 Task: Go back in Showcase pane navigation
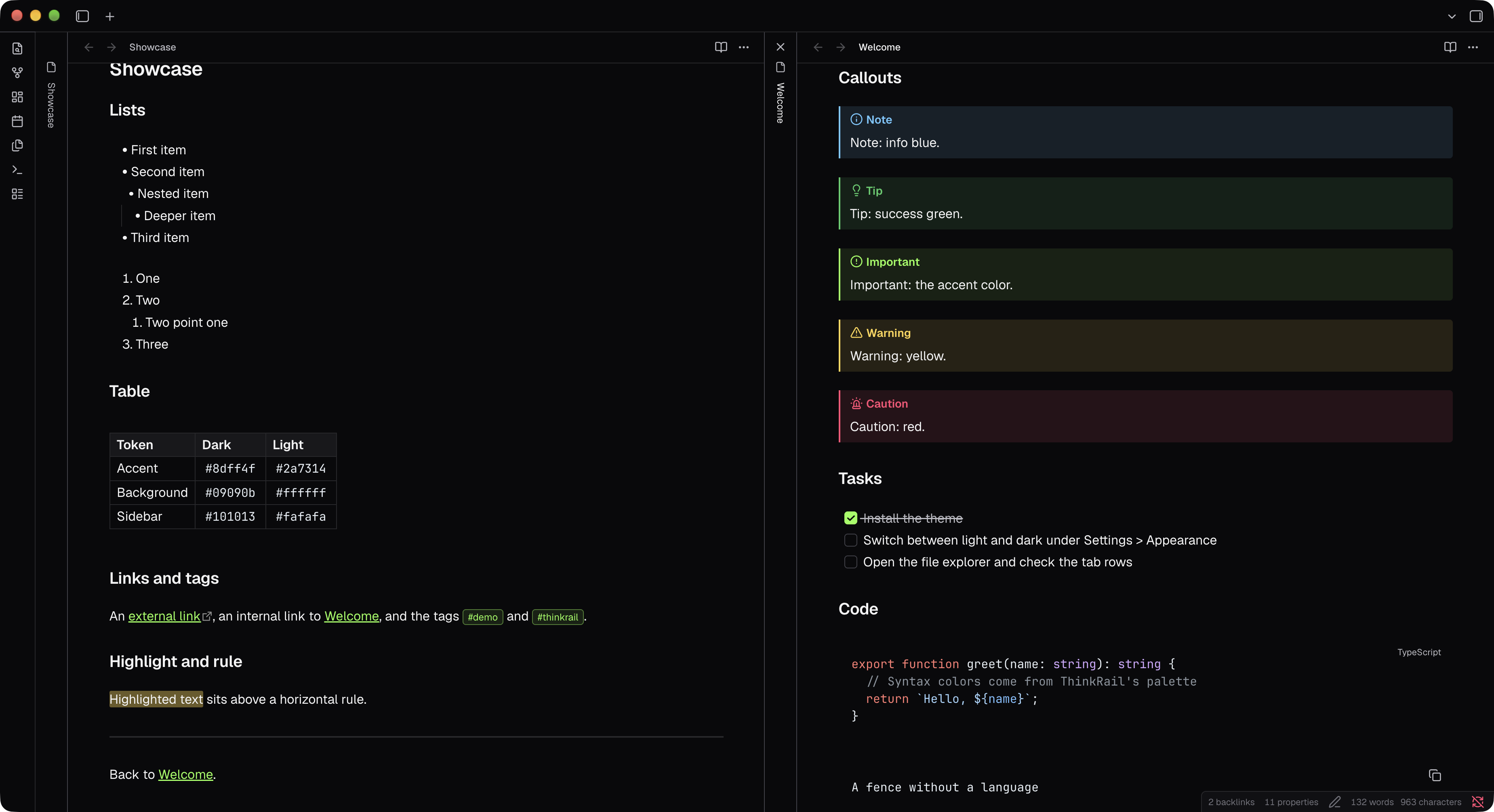[89, 47]
